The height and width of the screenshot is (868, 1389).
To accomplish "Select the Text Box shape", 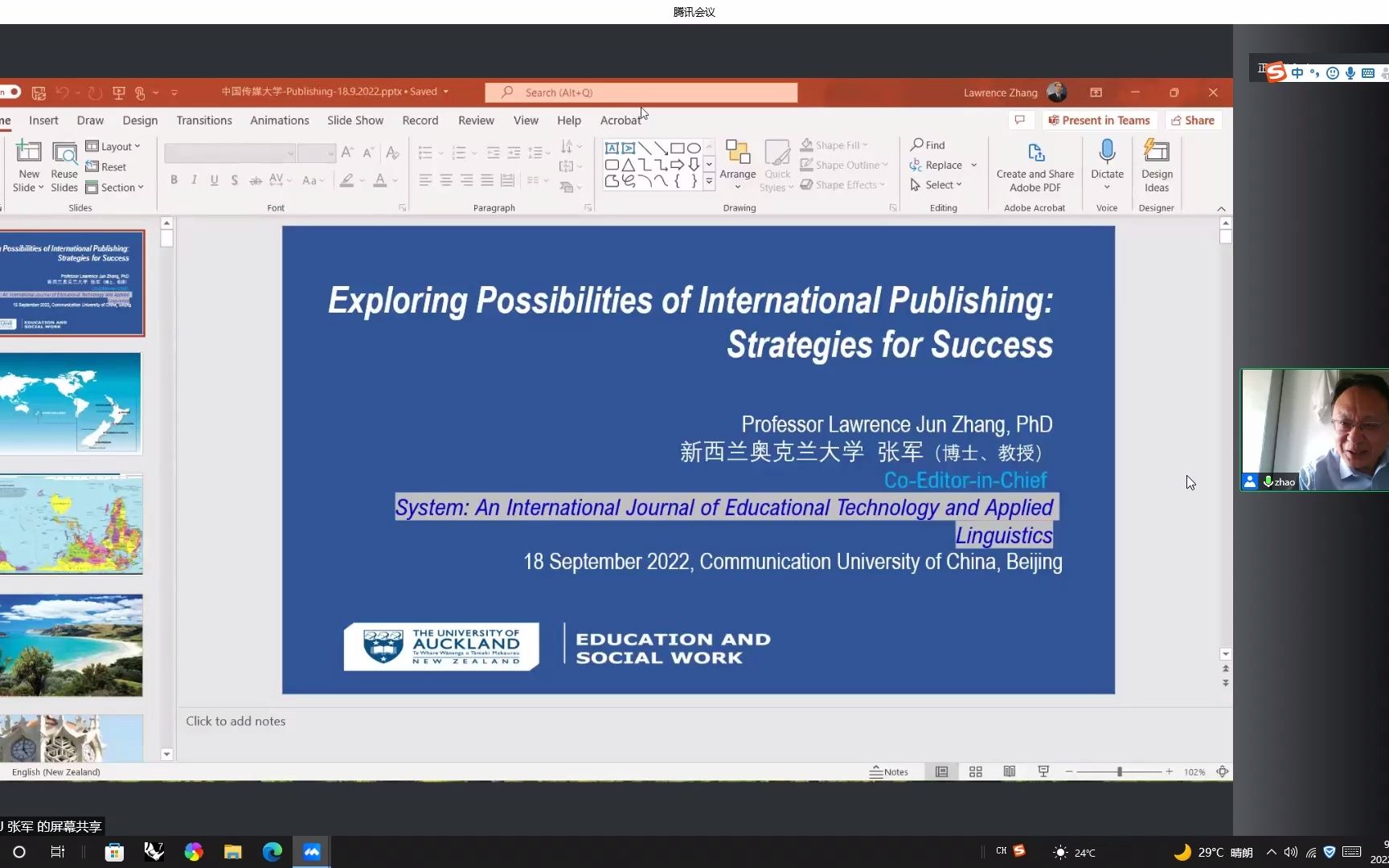I will tap(612, 148).
